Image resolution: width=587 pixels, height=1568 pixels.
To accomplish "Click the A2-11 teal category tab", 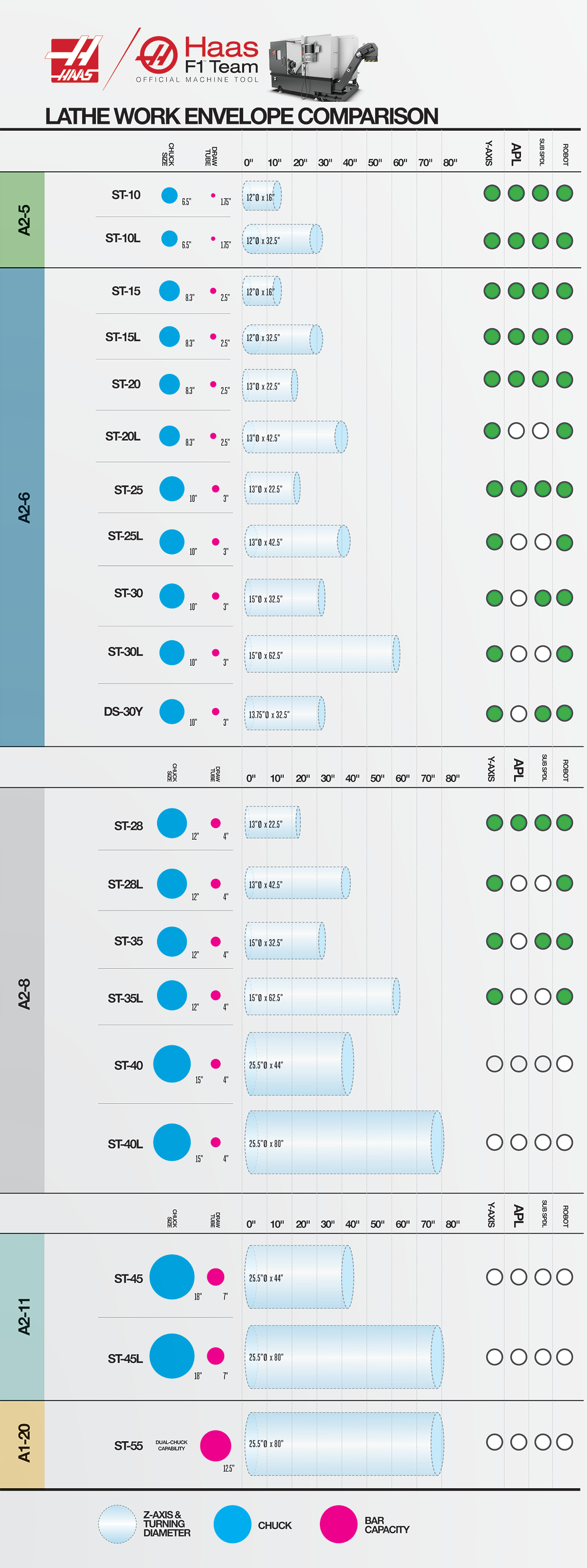I will tap(23, 1316).
